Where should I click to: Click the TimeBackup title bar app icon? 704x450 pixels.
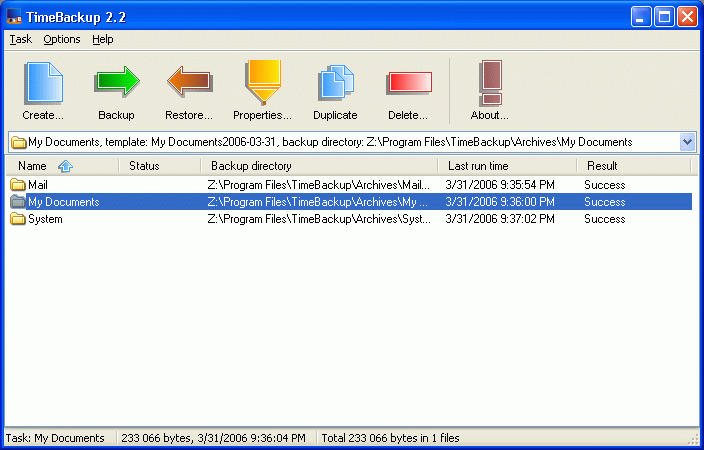pyautogui.click(x=14, y=17)
